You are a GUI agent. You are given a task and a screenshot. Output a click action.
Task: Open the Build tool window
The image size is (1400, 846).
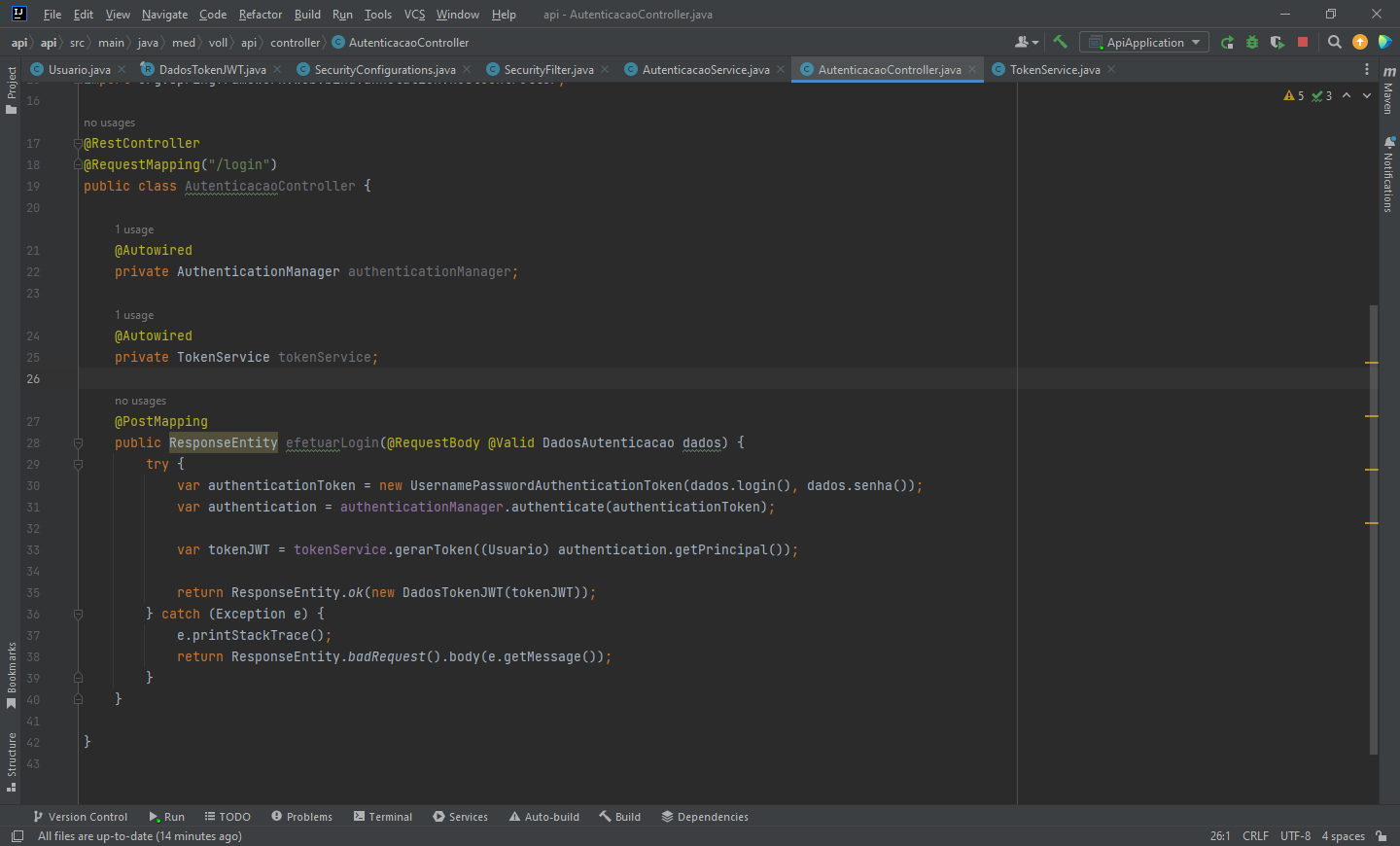coord(619,817)
